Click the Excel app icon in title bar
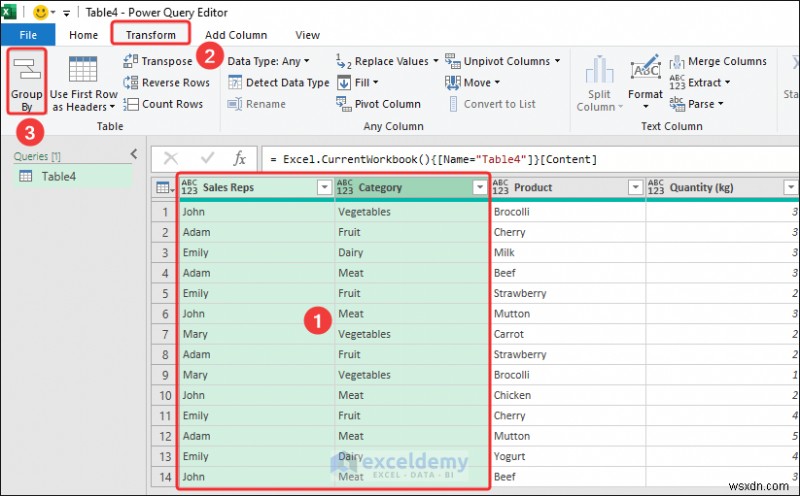This screenshot has height=496, width=800. (x=9, y=11)
